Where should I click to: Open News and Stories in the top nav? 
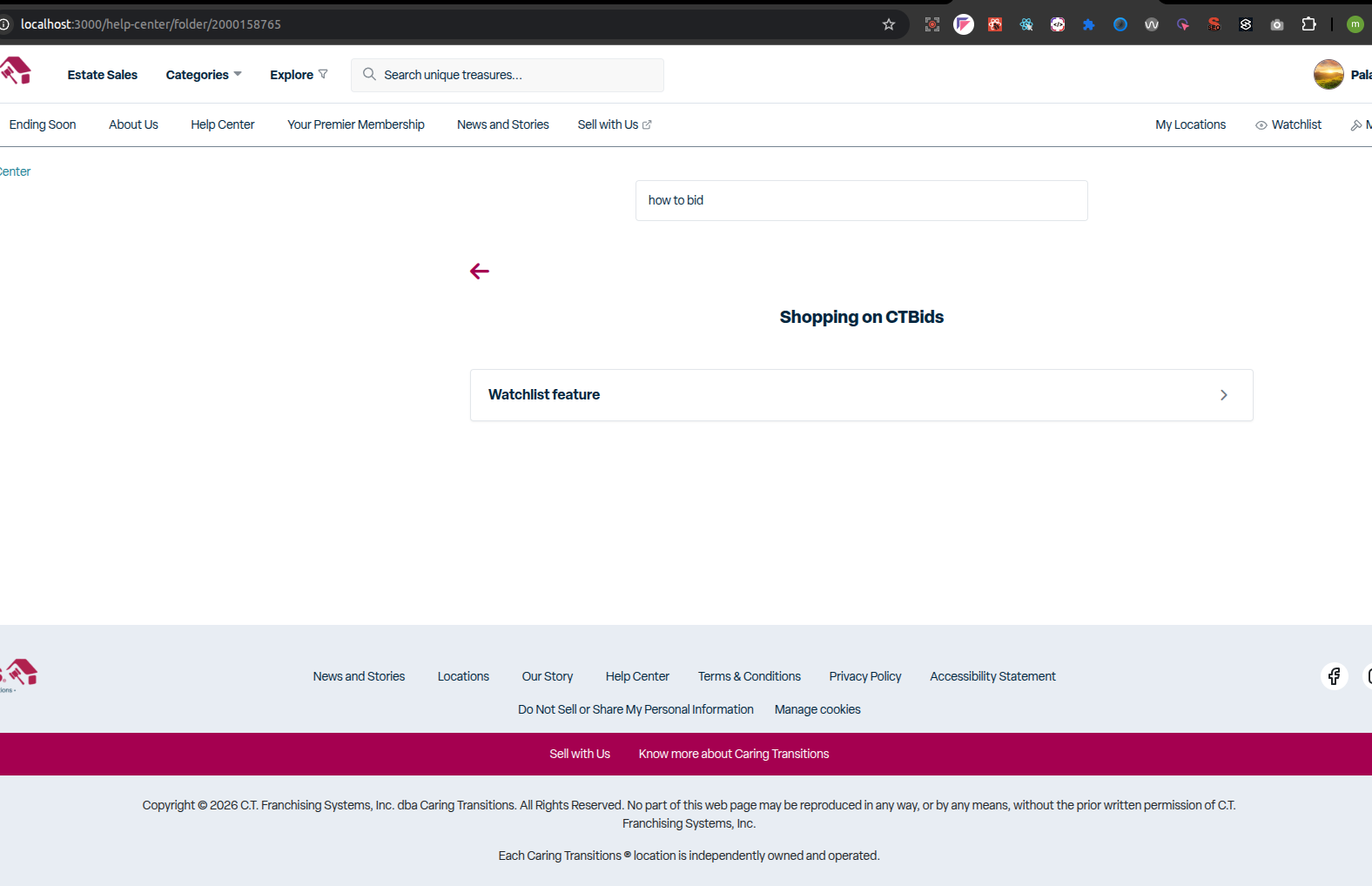pos(503,124)
